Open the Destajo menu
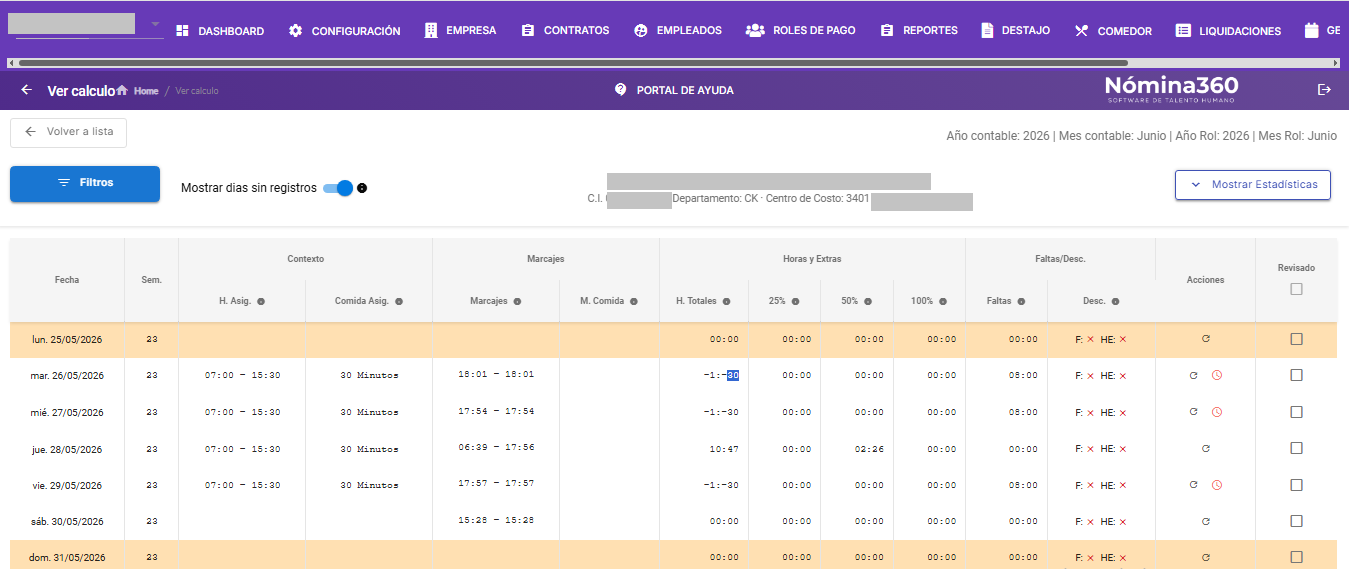This screenshot has height=569, width=1349. click(1016, 31)
